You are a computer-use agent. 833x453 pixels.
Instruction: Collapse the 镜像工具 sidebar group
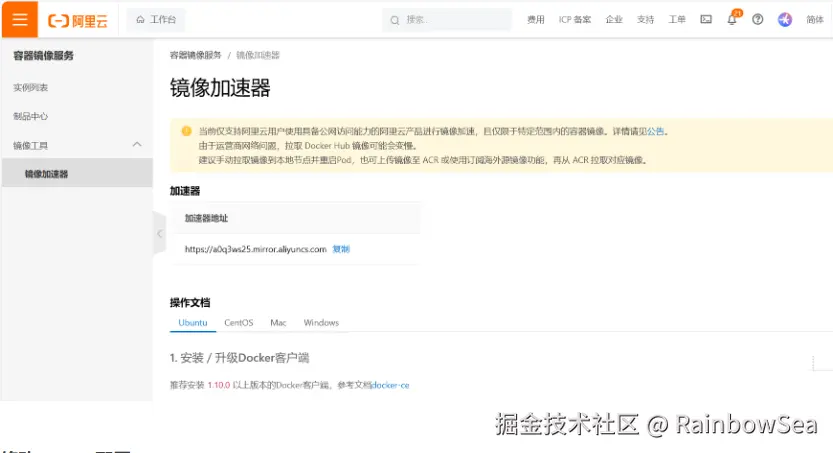(x=137, y=144)
